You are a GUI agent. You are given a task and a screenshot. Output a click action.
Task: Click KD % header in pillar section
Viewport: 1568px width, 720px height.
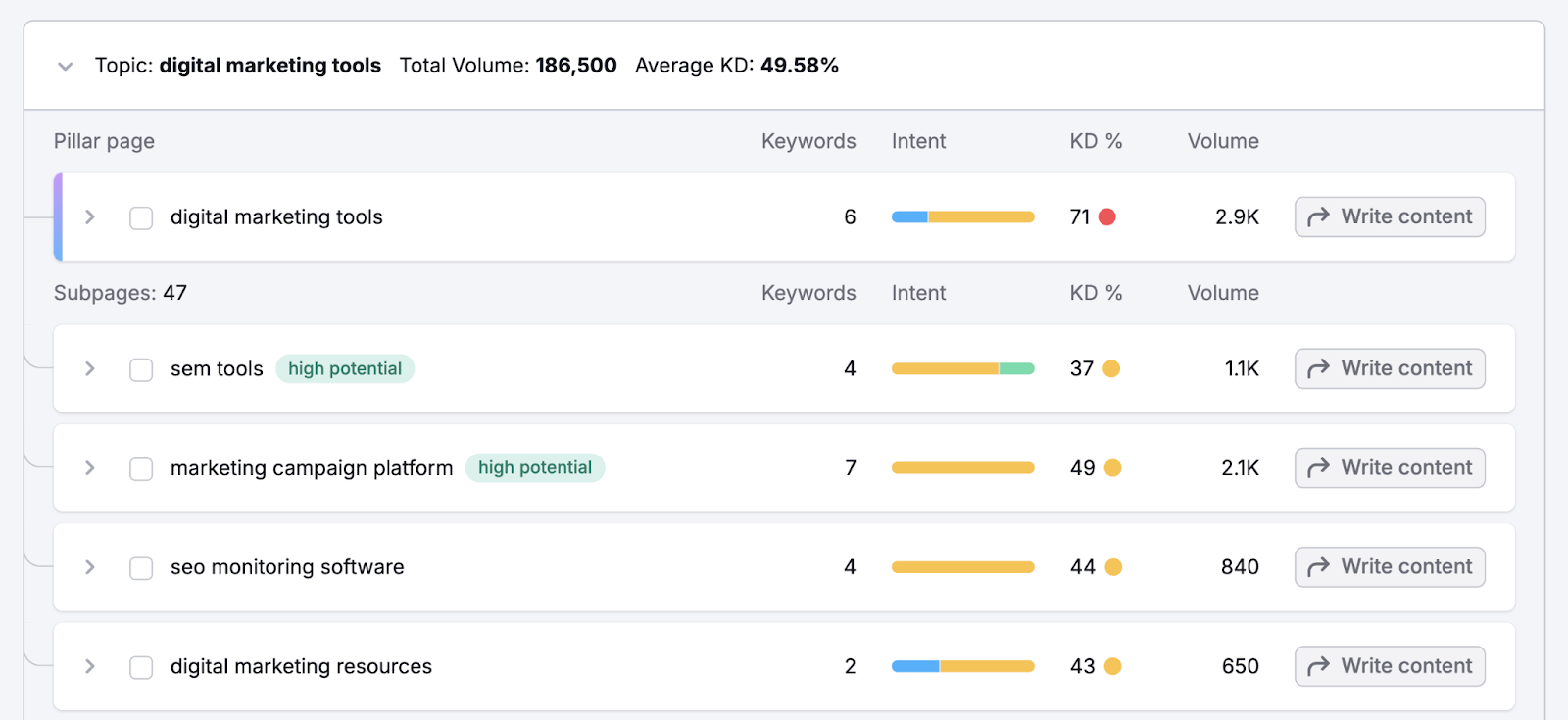pyautogui.click(x=1096, y=141)
